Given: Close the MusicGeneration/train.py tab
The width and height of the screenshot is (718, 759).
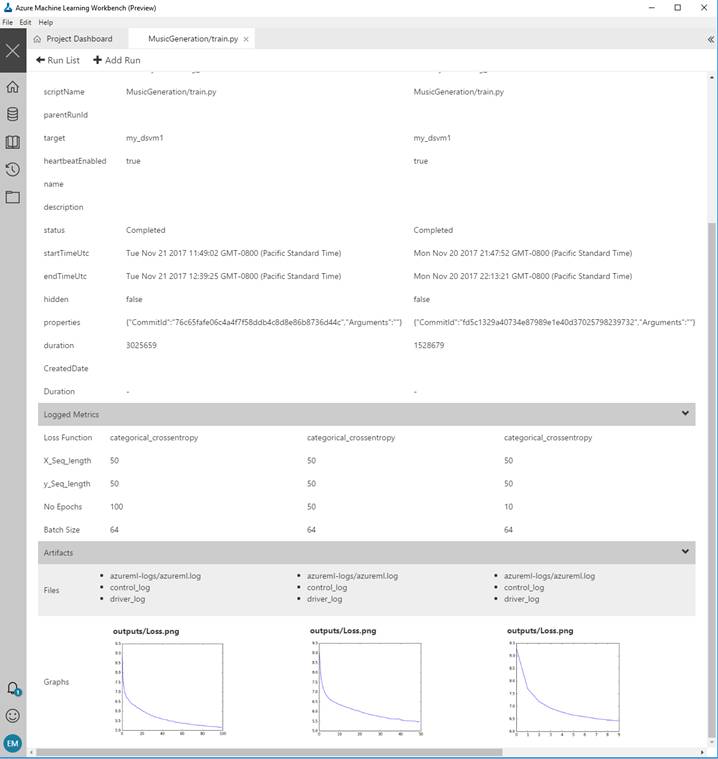Looking at the screenshot, I should [246, 39].
